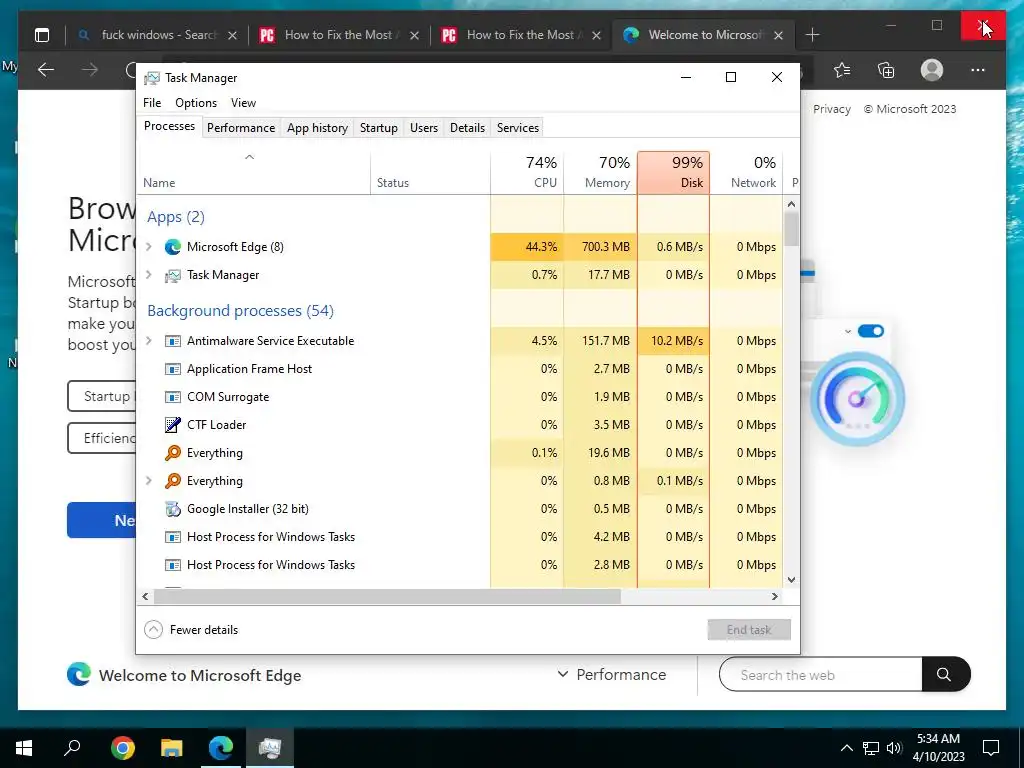Collapse view with Fewer details
1024x768 pixels.
pyautogui.click(x=191, y=630)
